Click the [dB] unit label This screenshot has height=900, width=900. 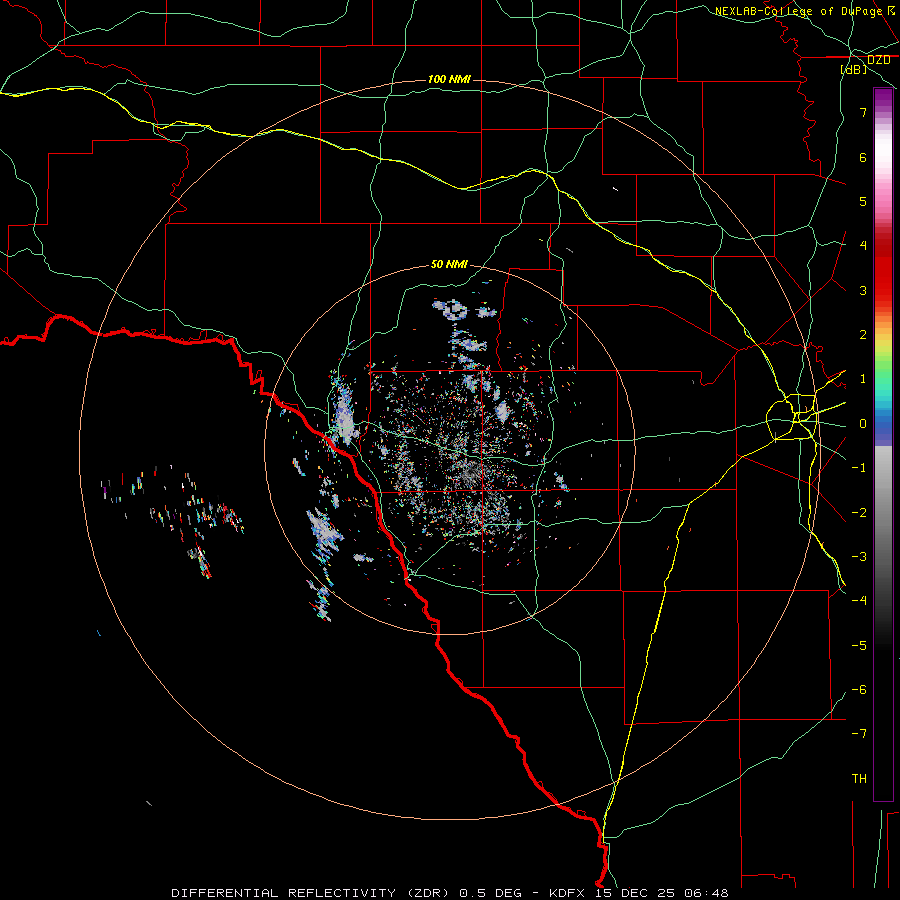tap(854, 69)
